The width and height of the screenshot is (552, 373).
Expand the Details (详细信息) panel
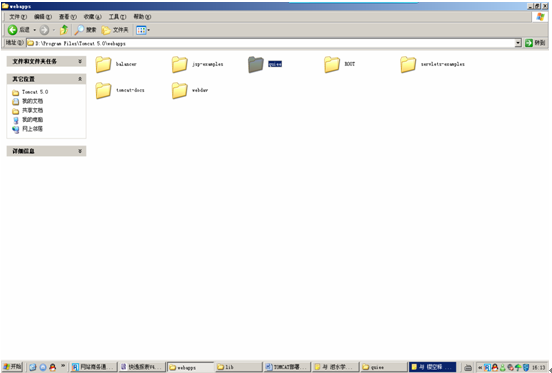(80, 151)
